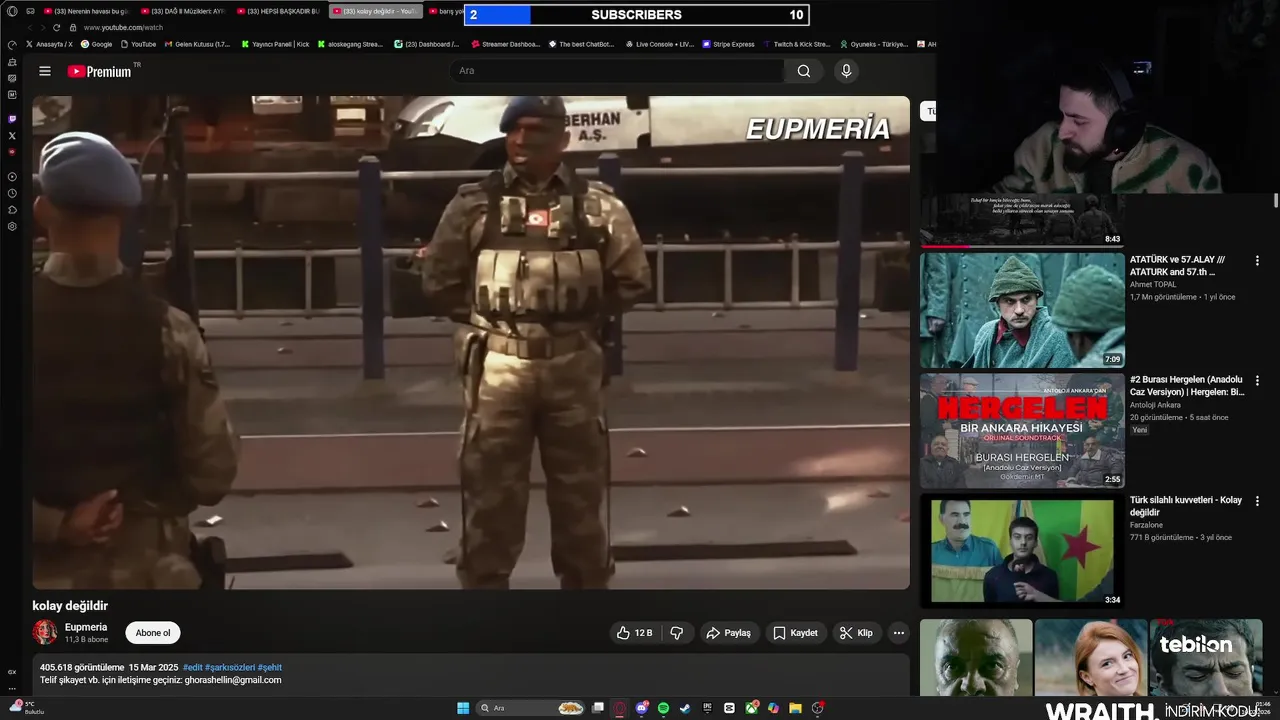Go to the YouTube Premium home logo
This screenshot has width=1280, height=720.
pos(100,71)
